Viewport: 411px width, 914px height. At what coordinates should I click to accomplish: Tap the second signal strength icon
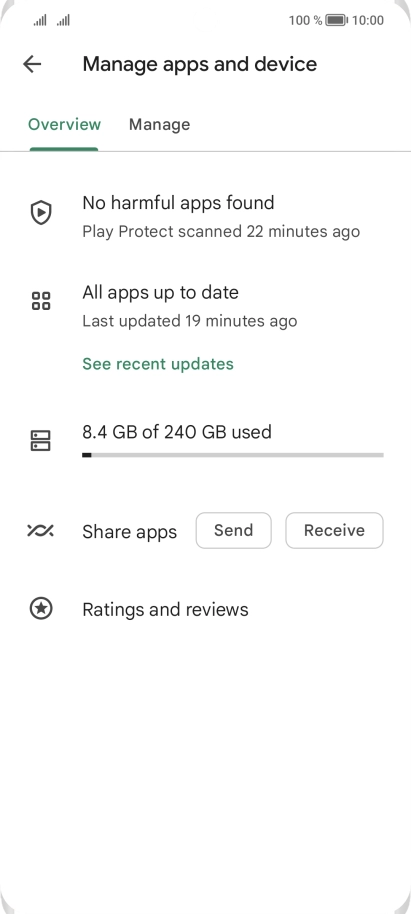[63, 21]
